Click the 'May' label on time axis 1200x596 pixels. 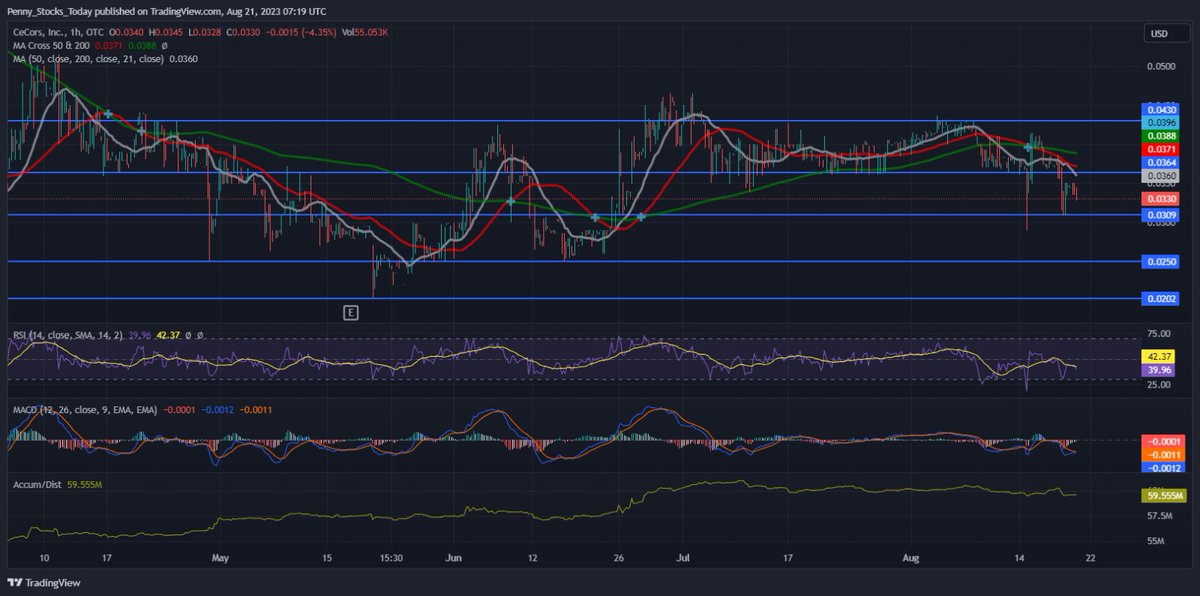point(221,558)
